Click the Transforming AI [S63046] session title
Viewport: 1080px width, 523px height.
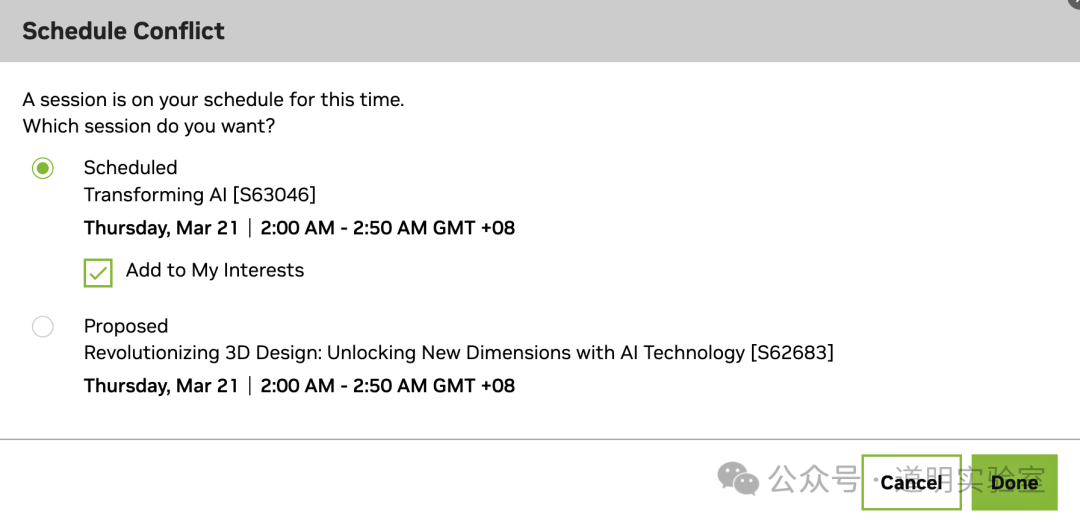click(200, 195)
